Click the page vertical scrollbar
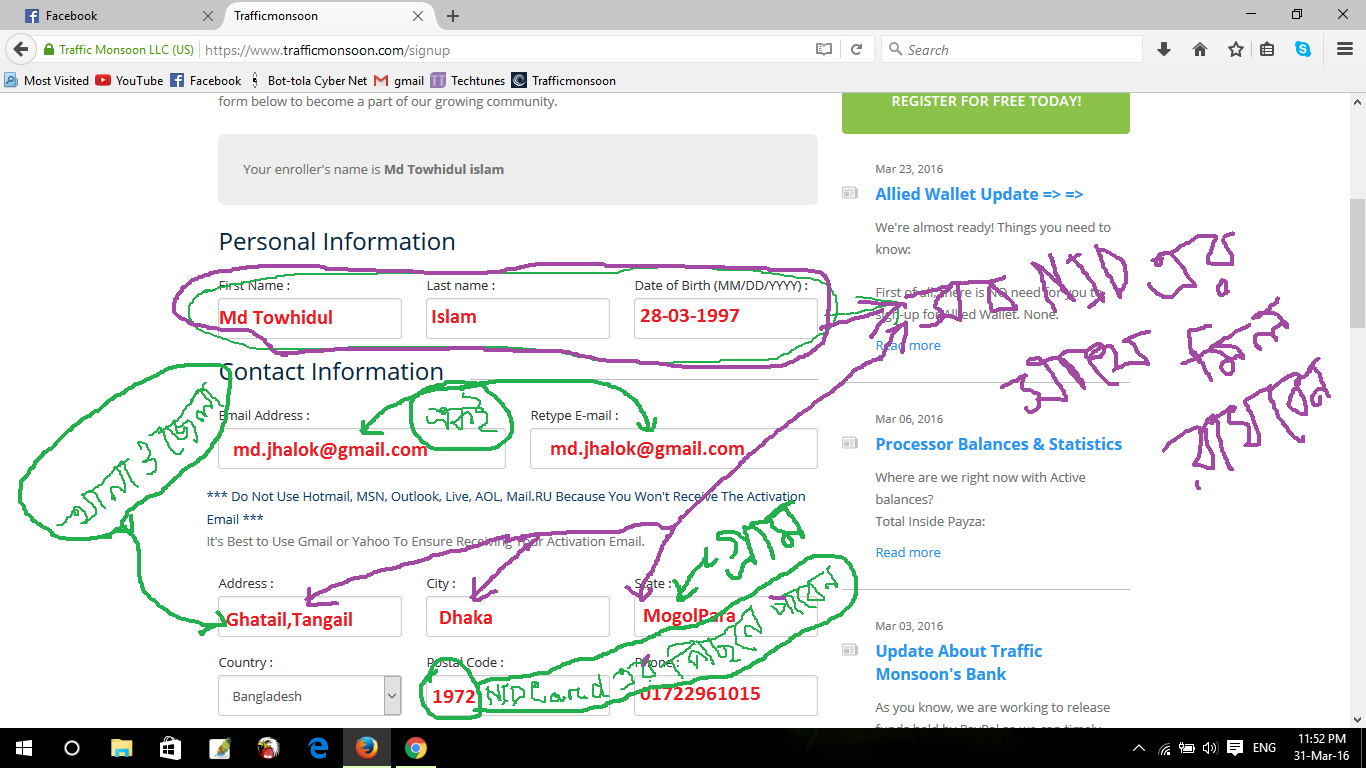Screen dimensions: 1366x768 (x=1357, y=262)
